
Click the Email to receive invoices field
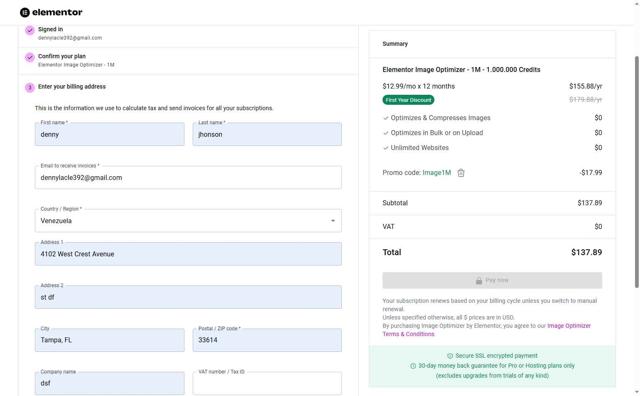click(x=188, y=178)
